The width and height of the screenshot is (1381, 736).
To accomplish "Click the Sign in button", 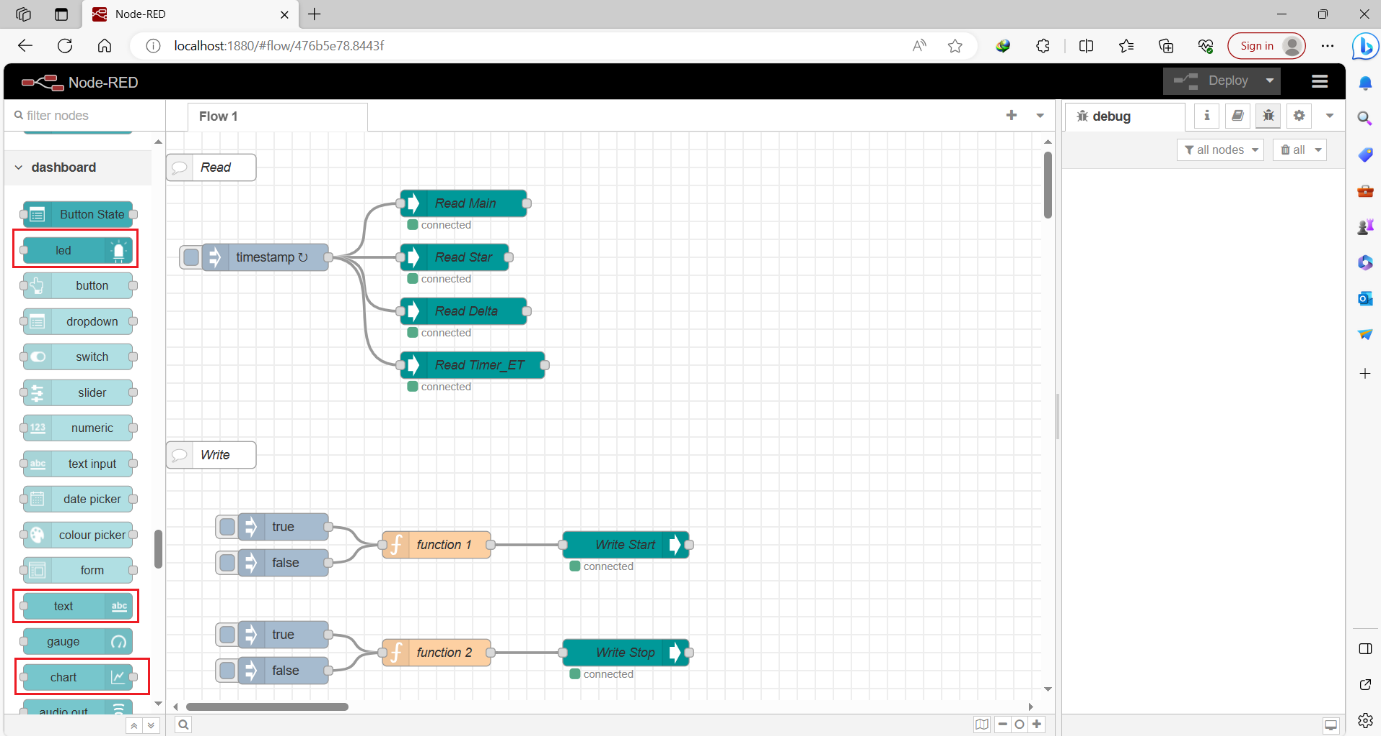I will click(x=1266, y=46).
